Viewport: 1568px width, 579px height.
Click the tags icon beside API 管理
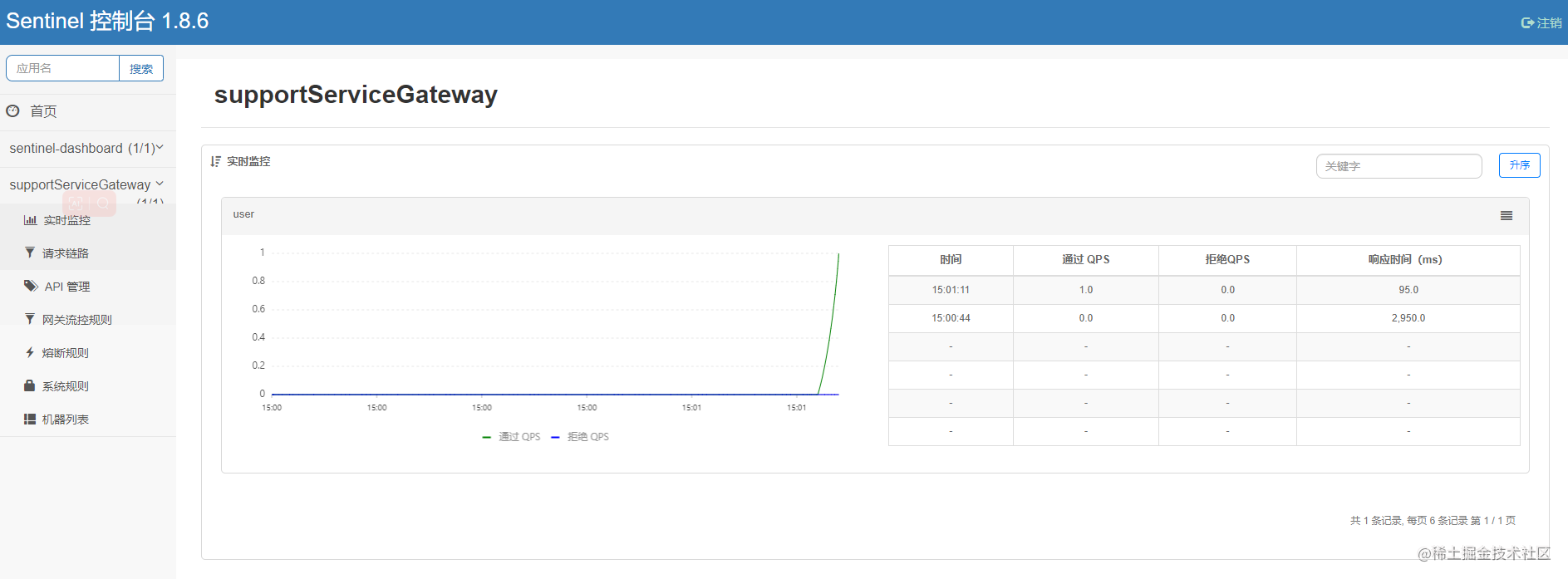pos(31,286)
